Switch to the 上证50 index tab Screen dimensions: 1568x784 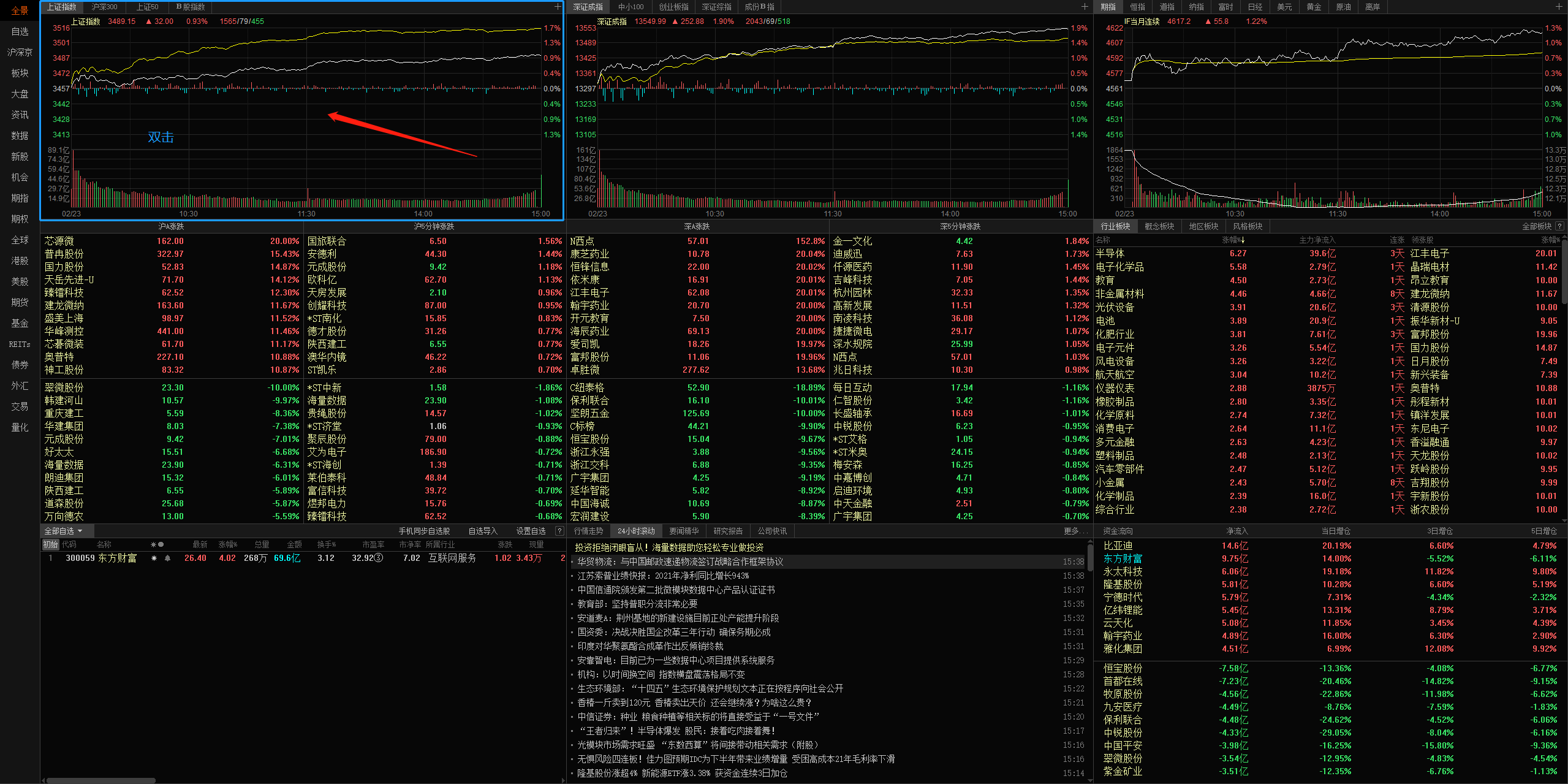click(x=147, y=7)
